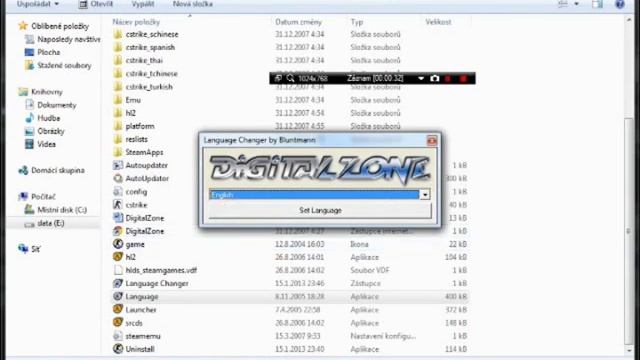Select the hl2 application icon
The width and height of the screenshot is (640, 360).
click(118, 257)
